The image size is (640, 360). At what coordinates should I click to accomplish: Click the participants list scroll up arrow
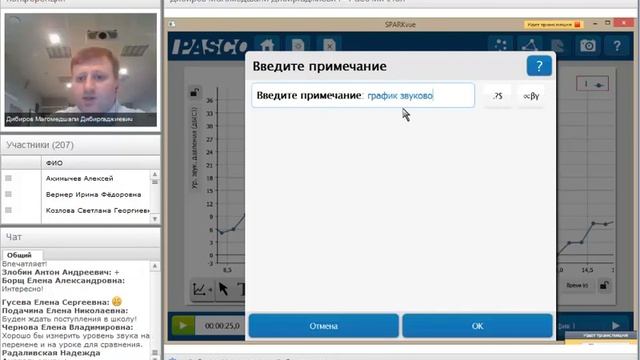tap(155, 174)
